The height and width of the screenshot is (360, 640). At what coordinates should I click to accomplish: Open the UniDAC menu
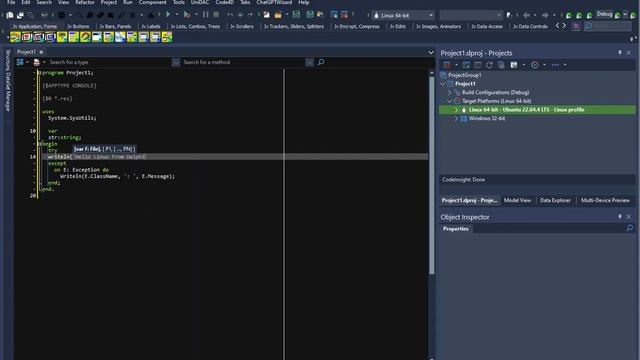(200, 2)
